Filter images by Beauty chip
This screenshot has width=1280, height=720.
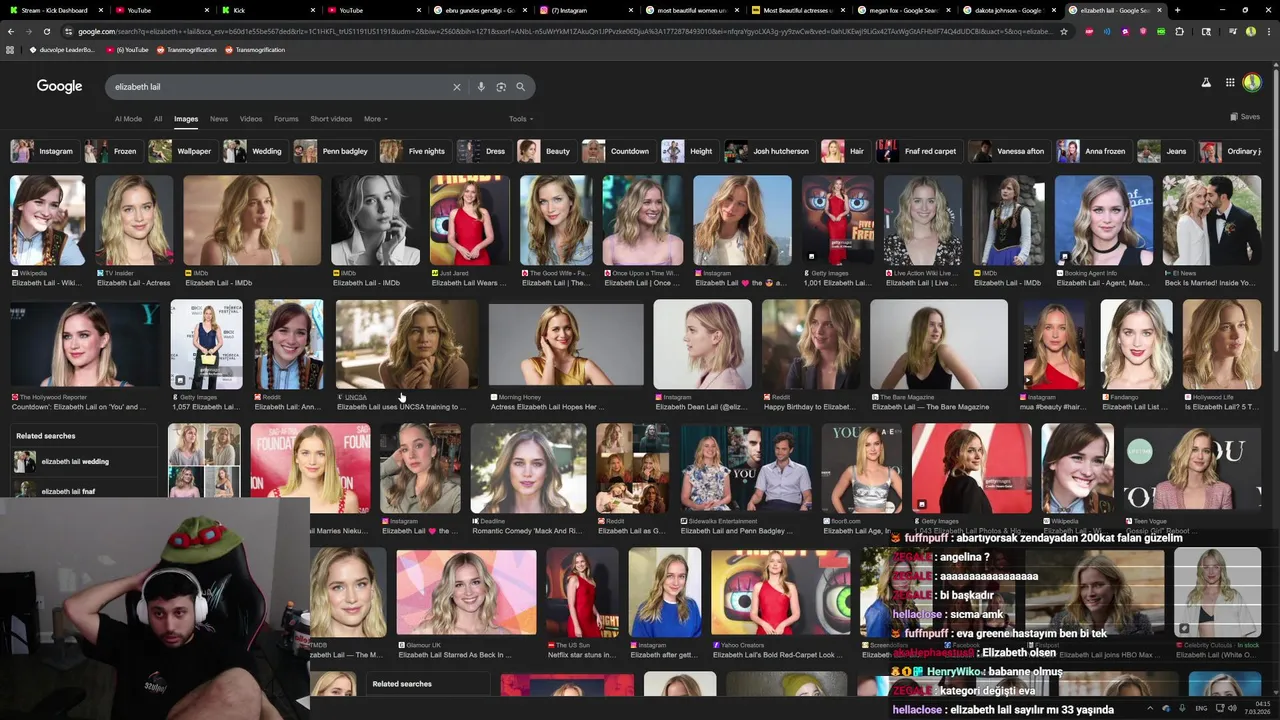click(545, 151)
